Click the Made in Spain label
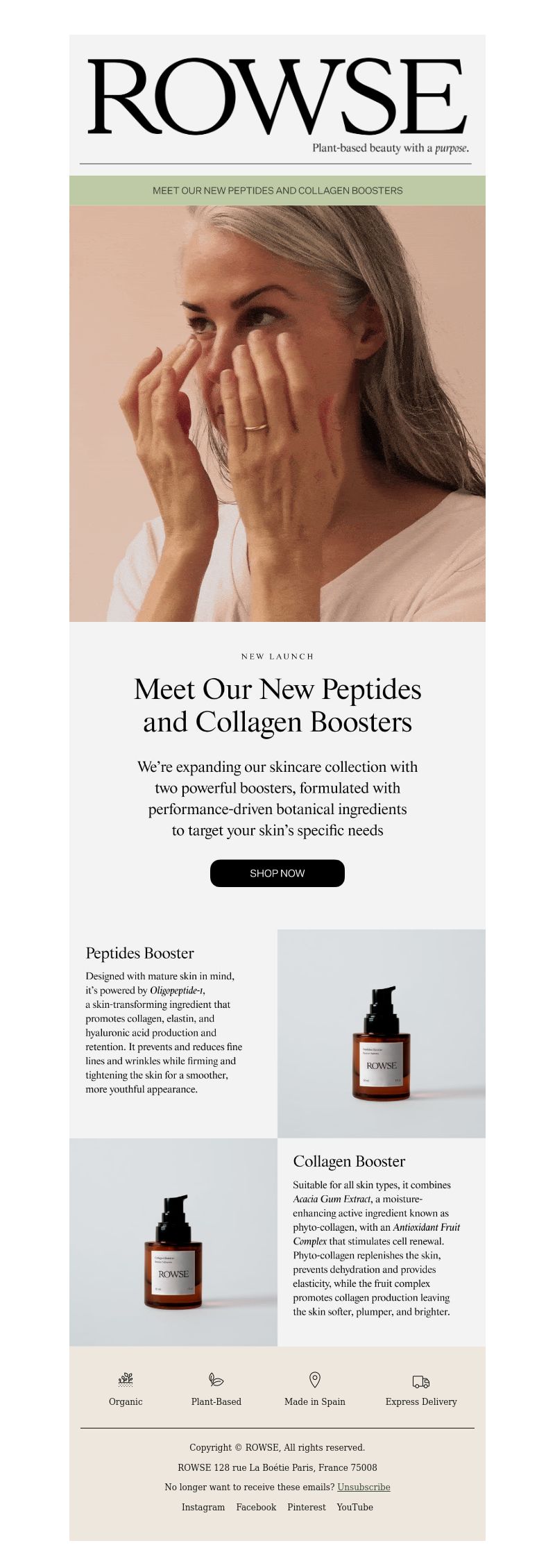 coord(314,1401)
